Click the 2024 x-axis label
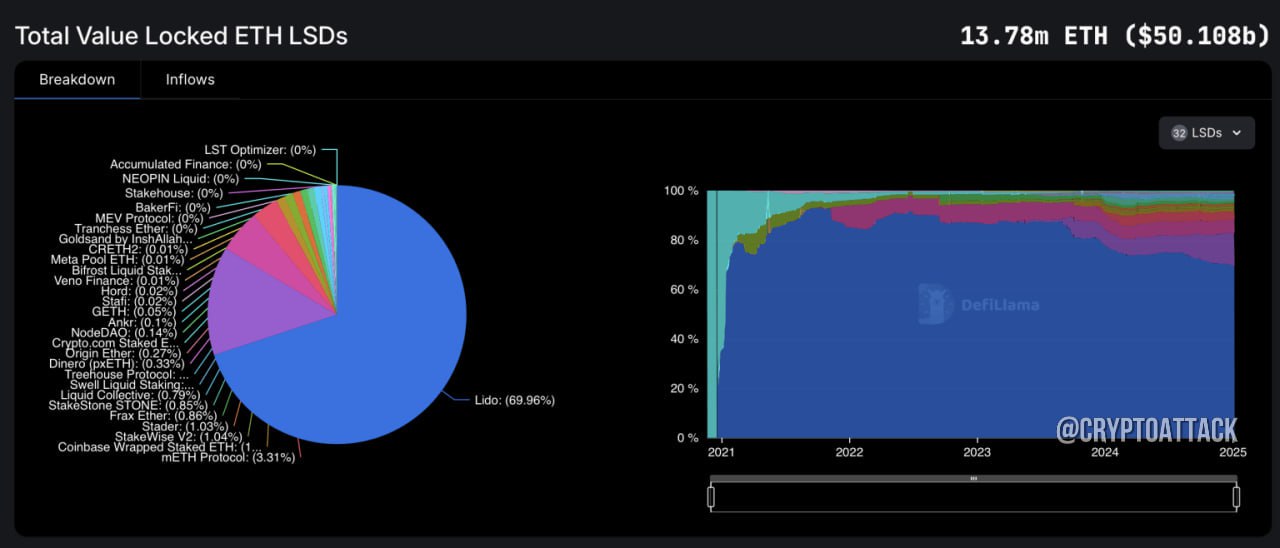The width and height of the screenshot is (1280, 548). pyautogui.click(x=1105, y=452)
